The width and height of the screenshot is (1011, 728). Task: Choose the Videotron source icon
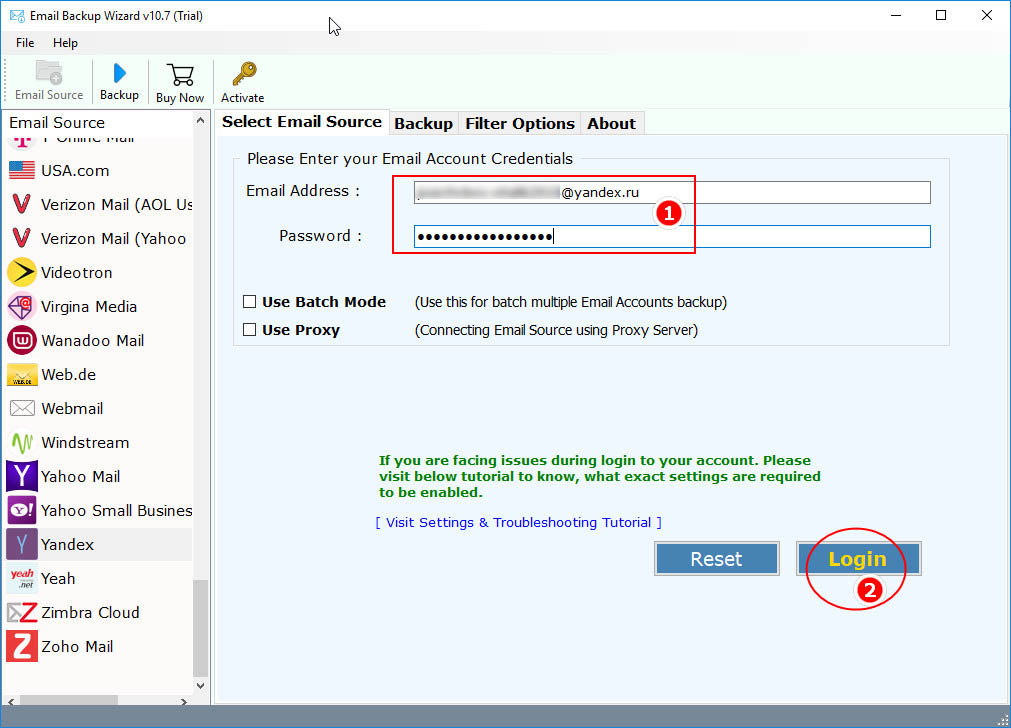[x=22, y=272]
